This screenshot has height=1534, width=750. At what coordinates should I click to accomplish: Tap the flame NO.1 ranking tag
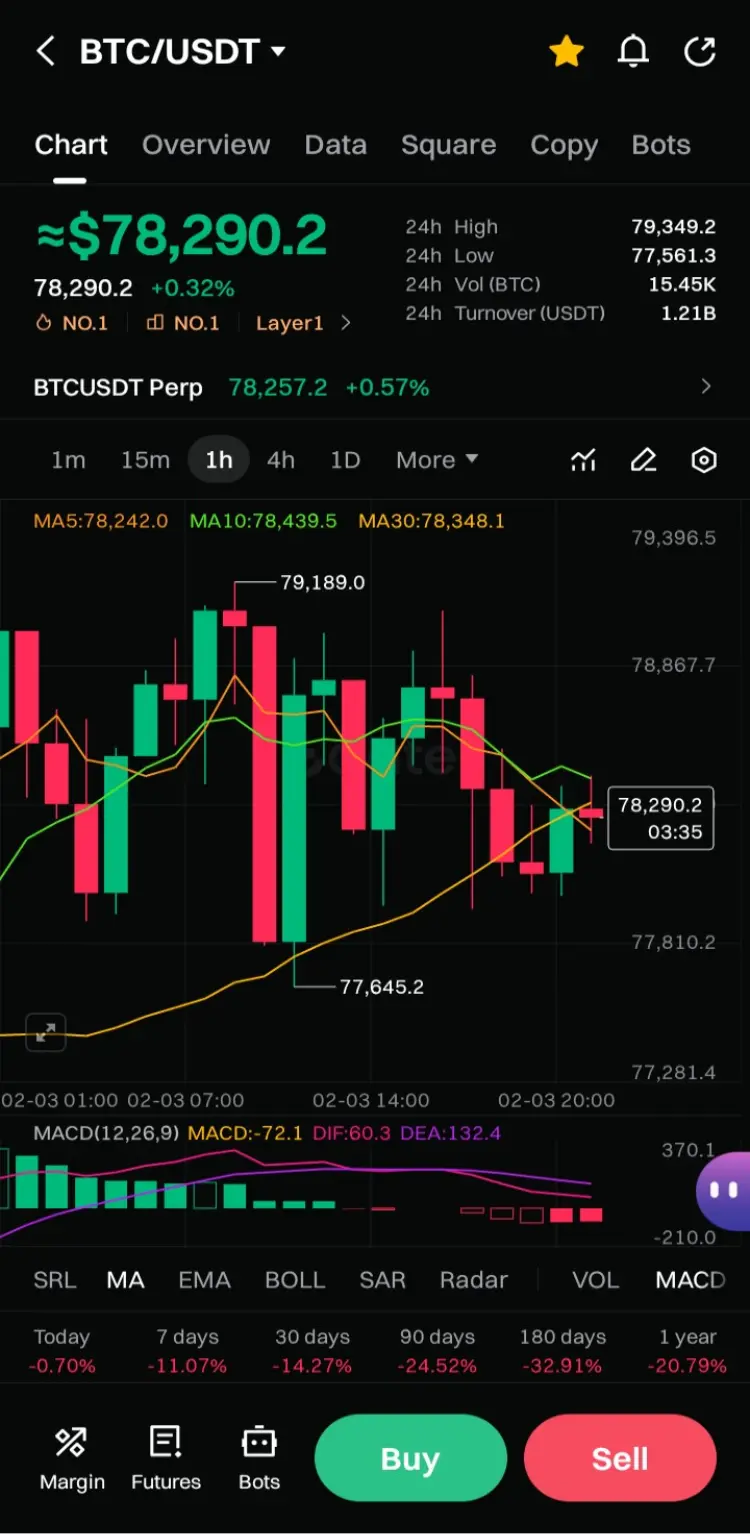pyautogui.click(x=71, y=323)
